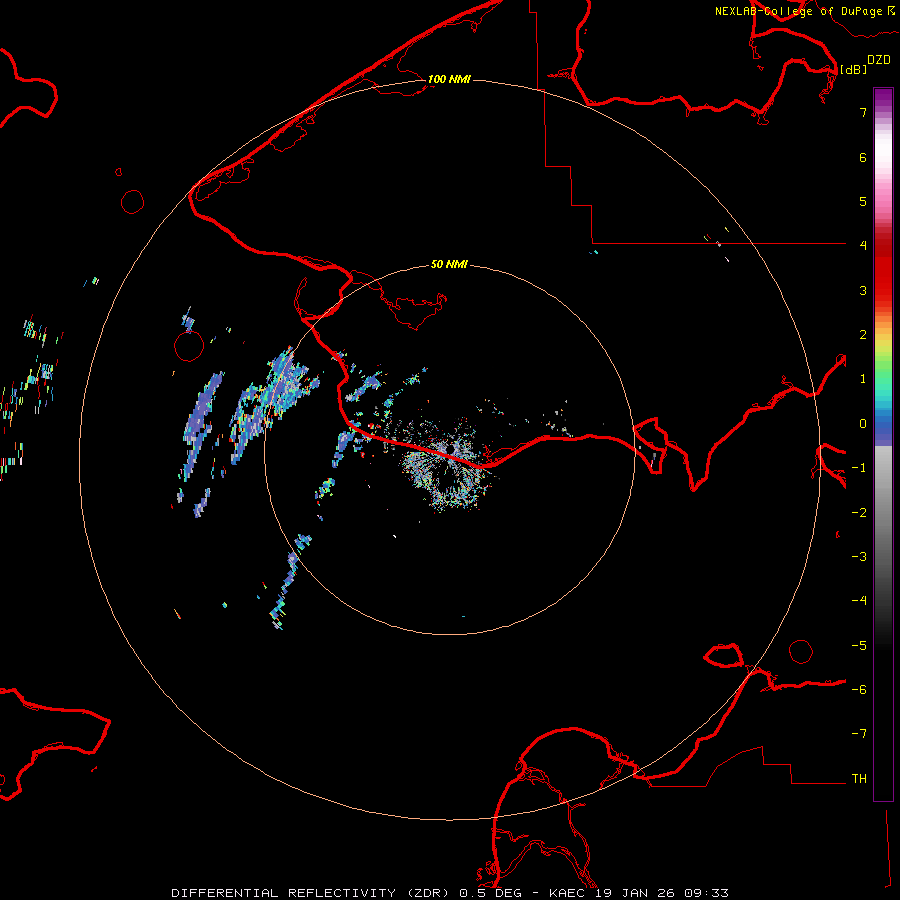This screenshot has height=900, width=900.
Task: Click the -2 value on the color scale
Action: [x=859, y=513]
